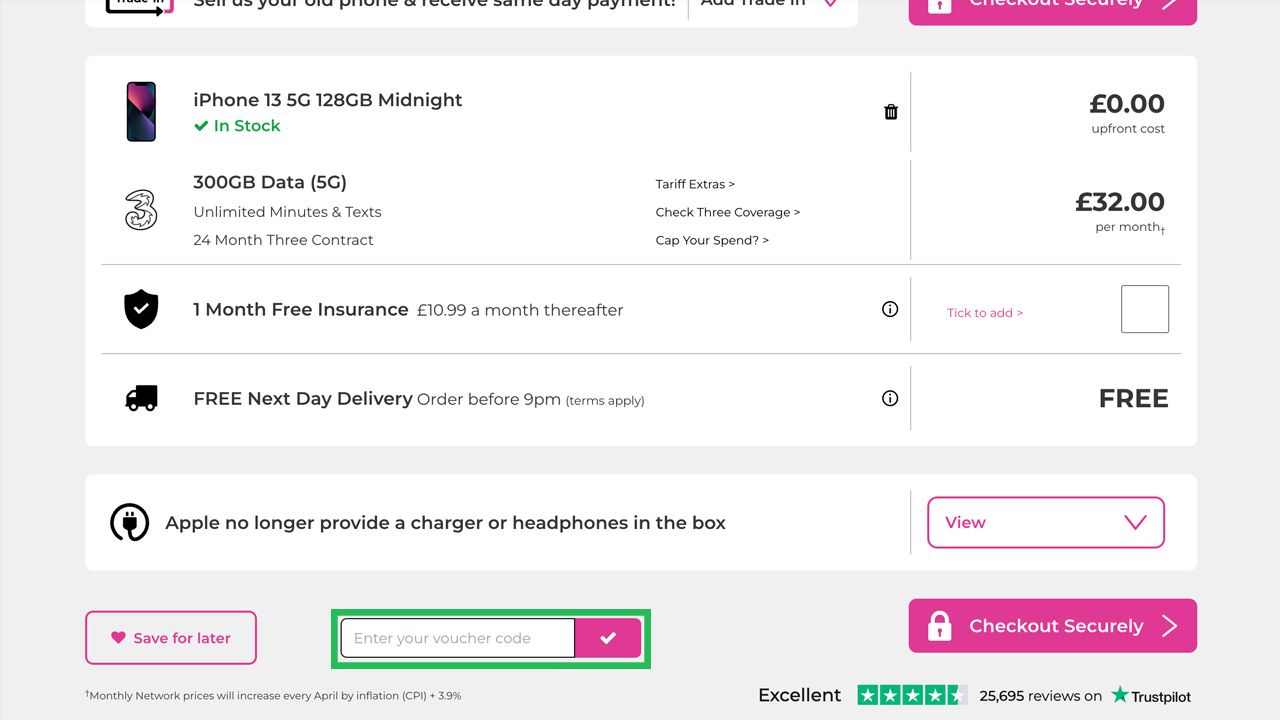Open Cap Your Spend link
1280x720 pixels.
pos(712,240)
